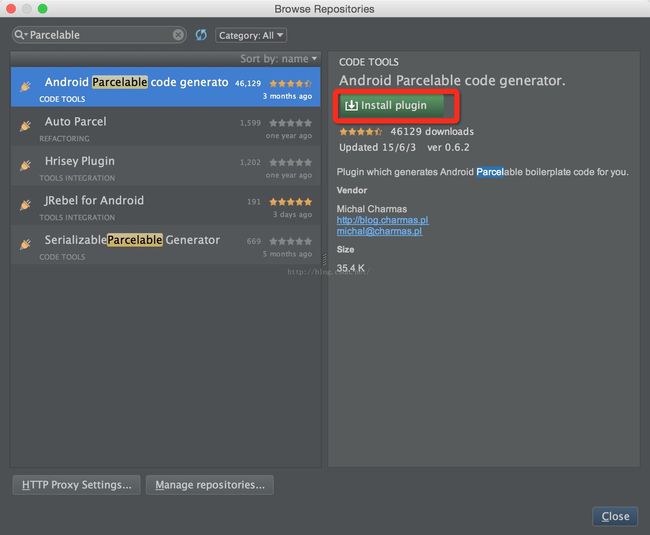Image resolution: width=650 pixels, height=535 pixels.
Task: Select Android Parcelable code generator row
Action: coord(165,87)
